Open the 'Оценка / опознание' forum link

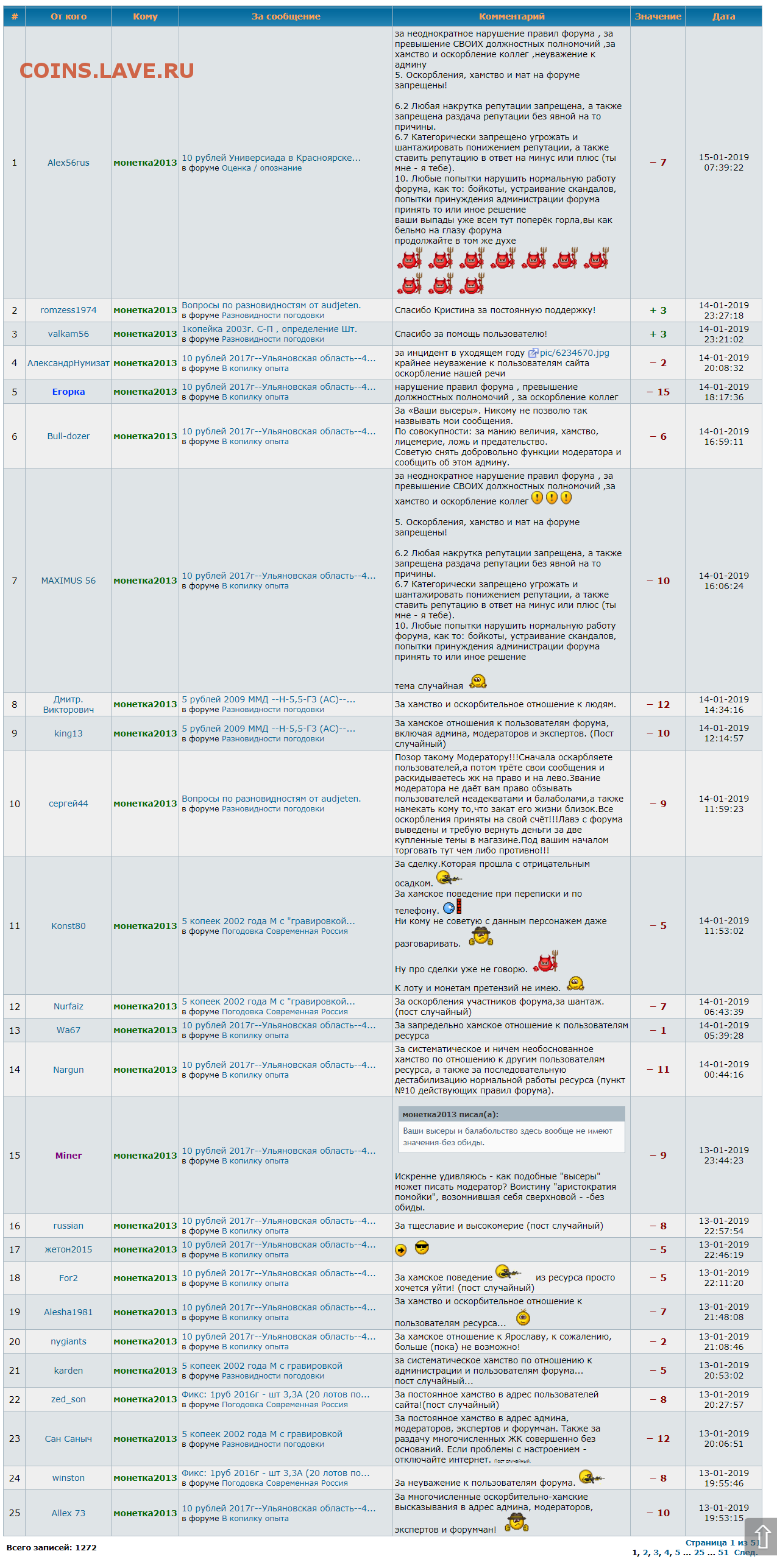(262, 168)
